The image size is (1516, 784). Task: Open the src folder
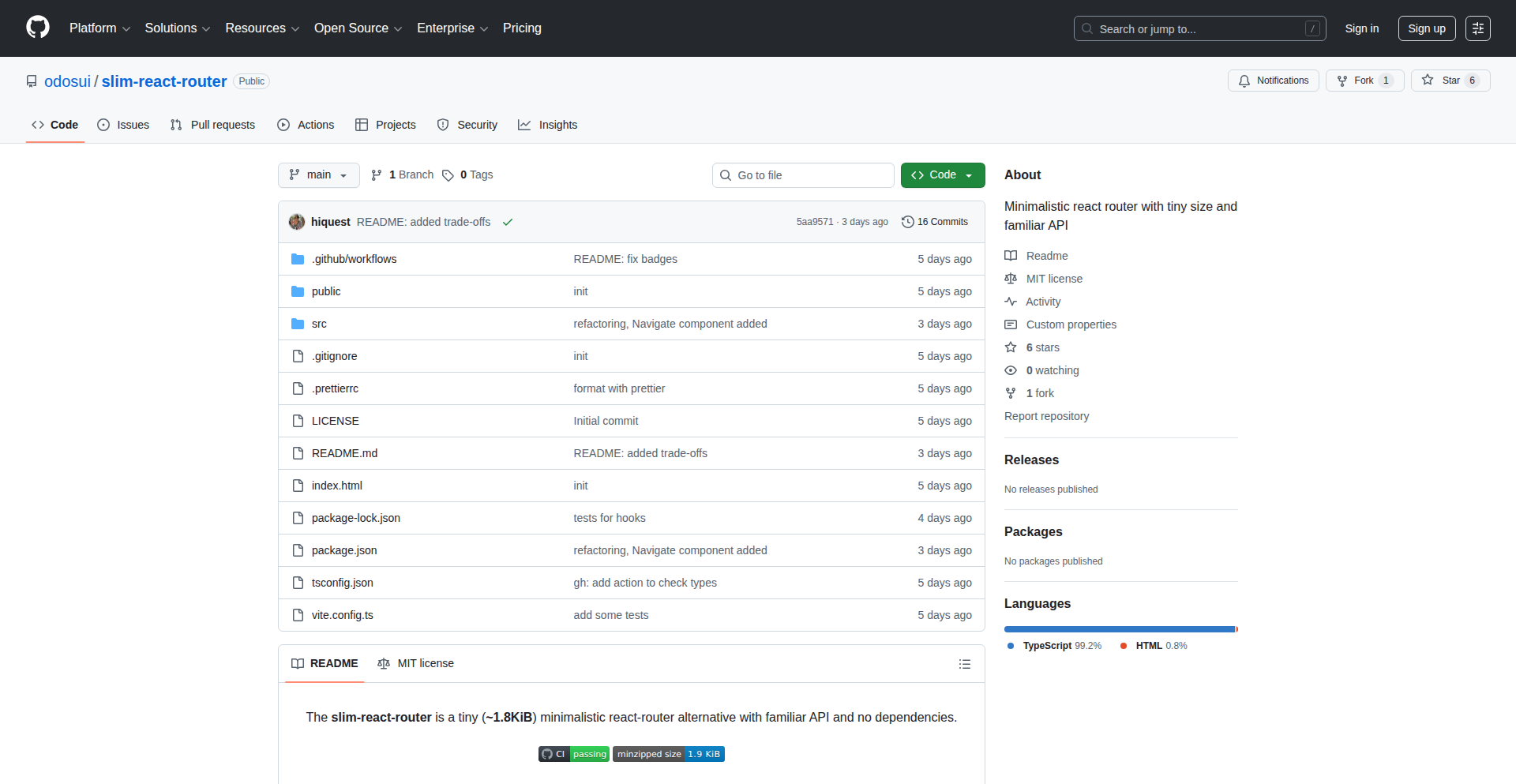[319, 324]
